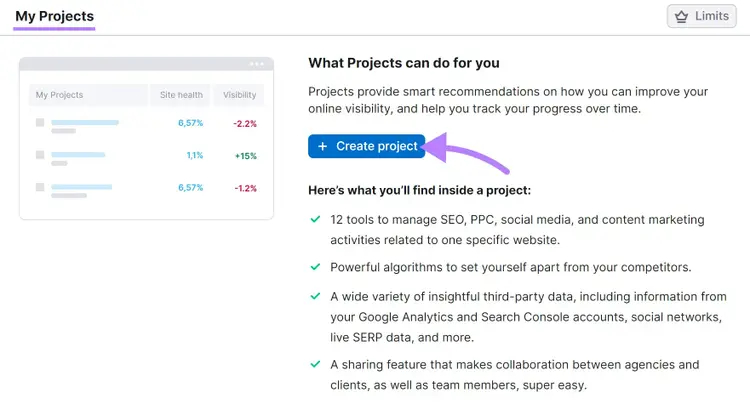Screen dimensions: 750x404
Task: Click the three-dots icon in preview window
Action: point(256,64)
